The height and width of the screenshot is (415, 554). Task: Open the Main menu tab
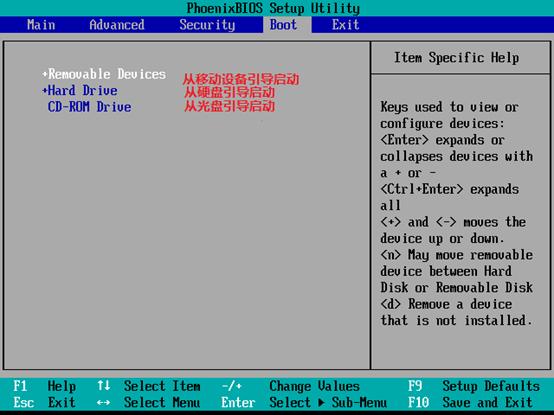[41, 25]
